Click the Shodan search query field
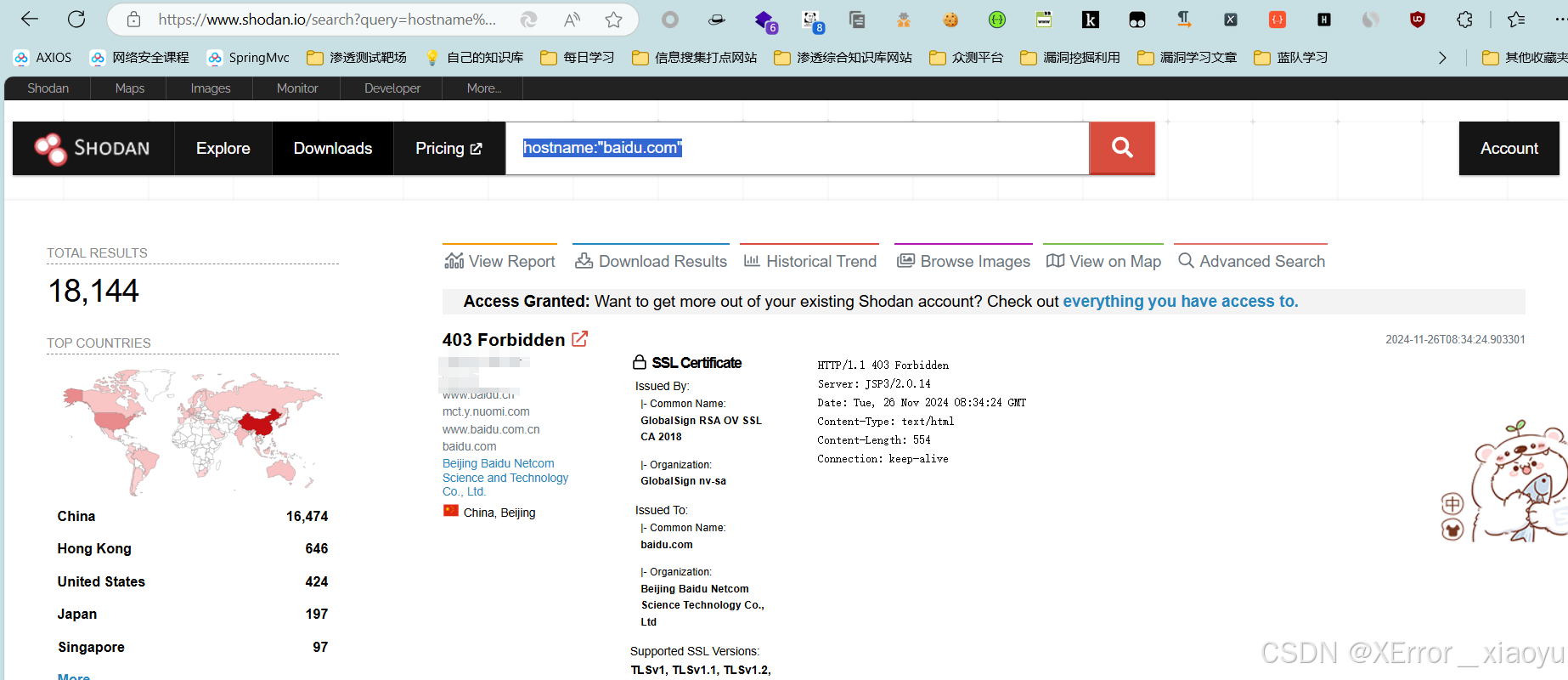Viewport: 1568px width, 680px height. pos(798,148)
